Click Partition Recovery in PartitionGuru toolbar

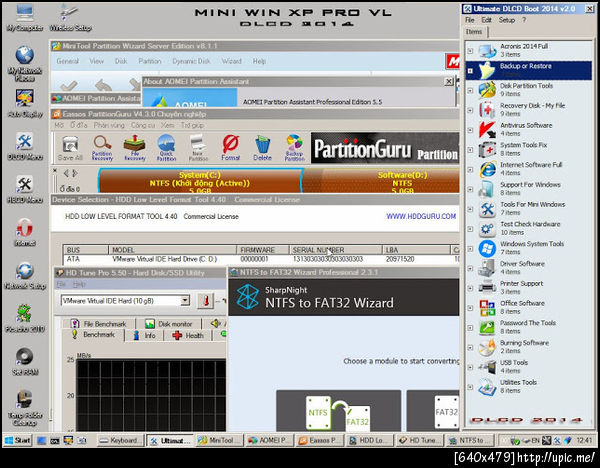pos(102,148)
